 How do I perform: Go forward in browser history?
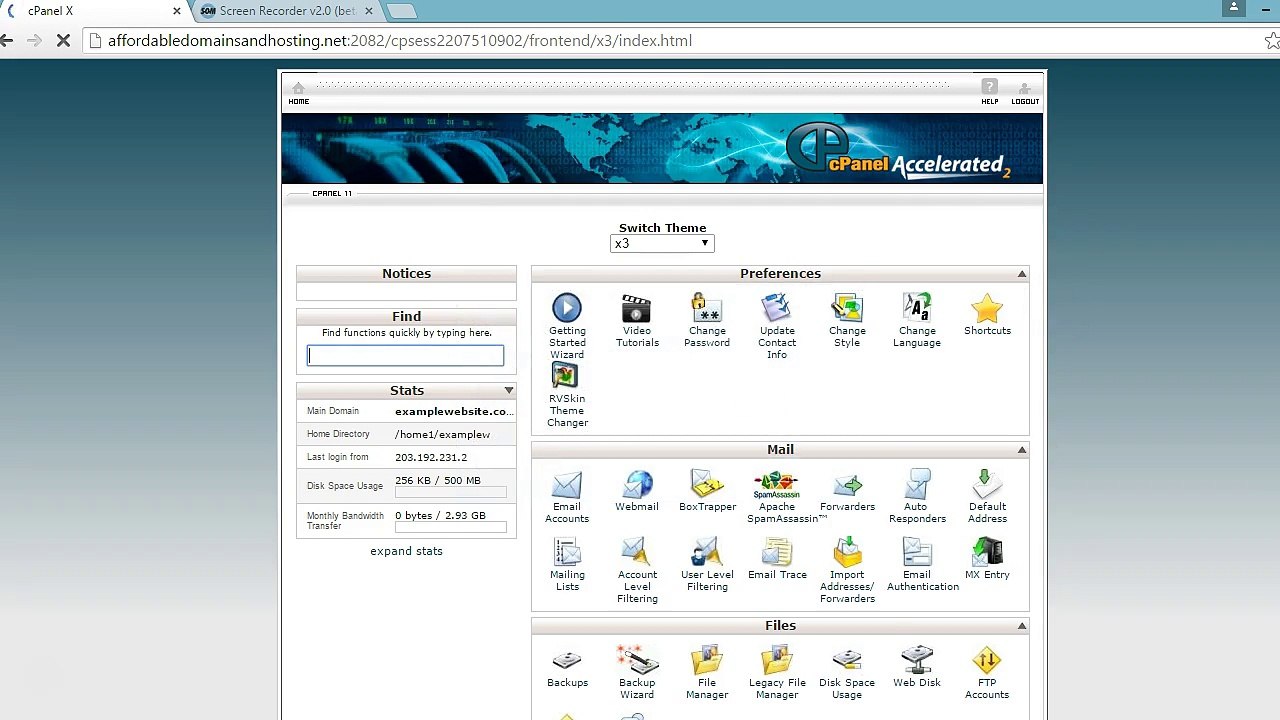(33, 41)
